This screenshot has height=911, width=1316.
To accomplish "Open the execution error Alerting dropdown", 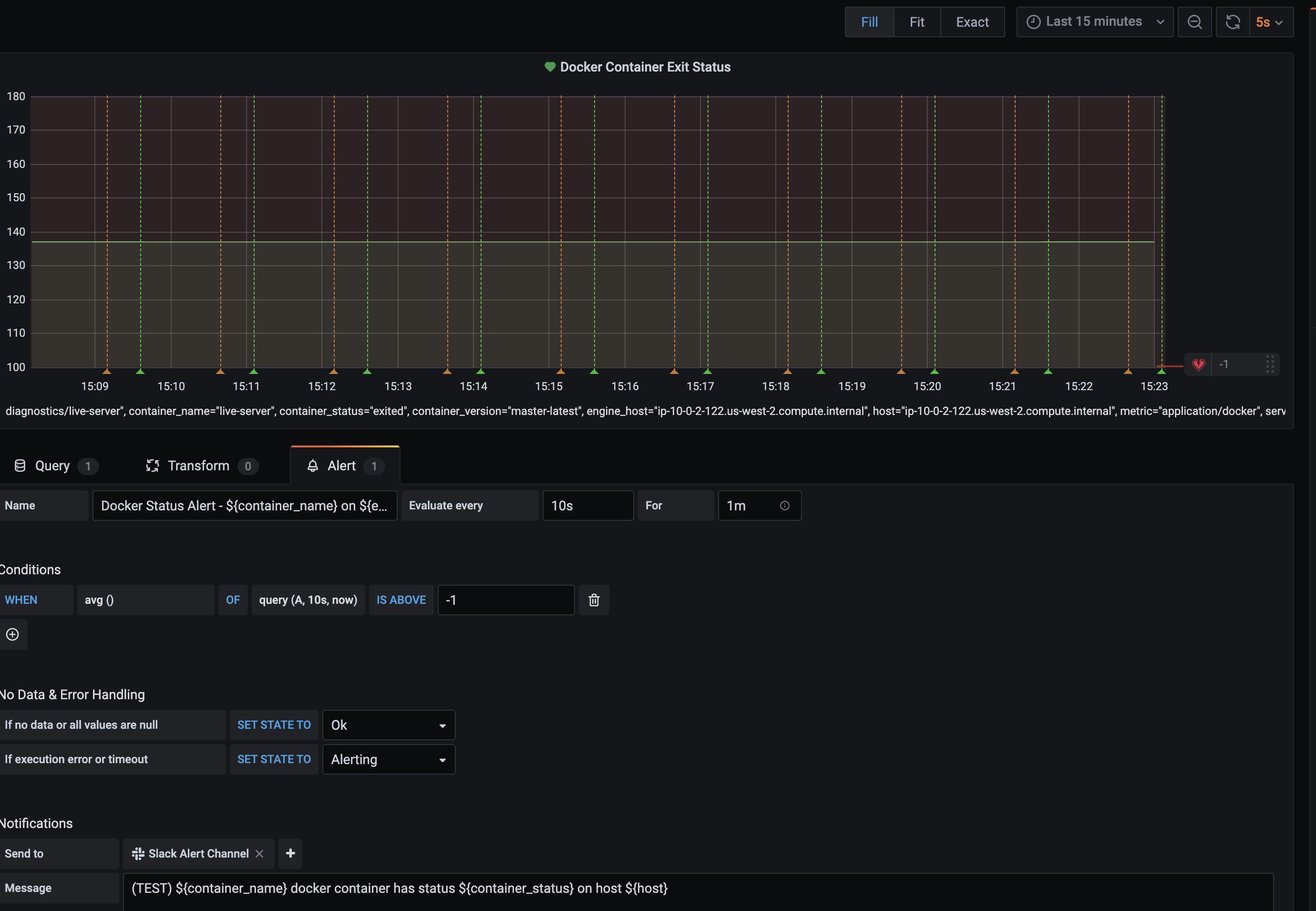I will (x=389, y=759).
